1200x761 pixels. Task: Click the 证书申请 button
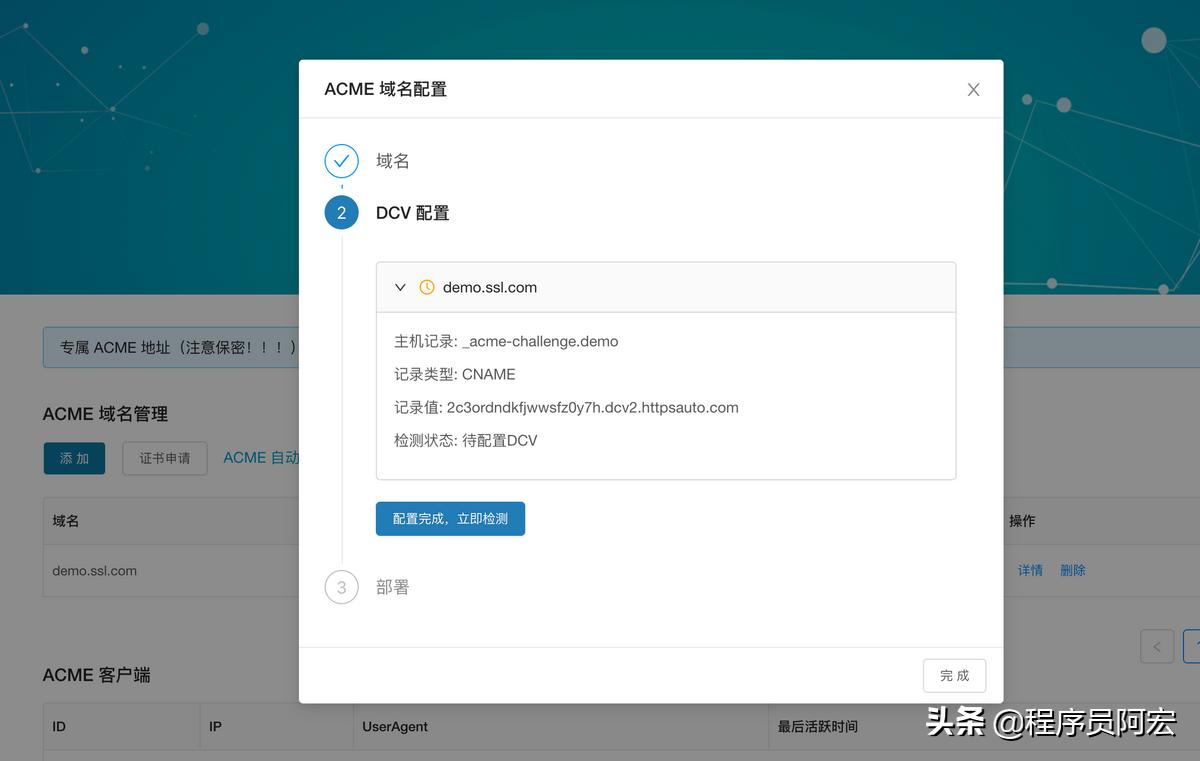pos(164,458)
